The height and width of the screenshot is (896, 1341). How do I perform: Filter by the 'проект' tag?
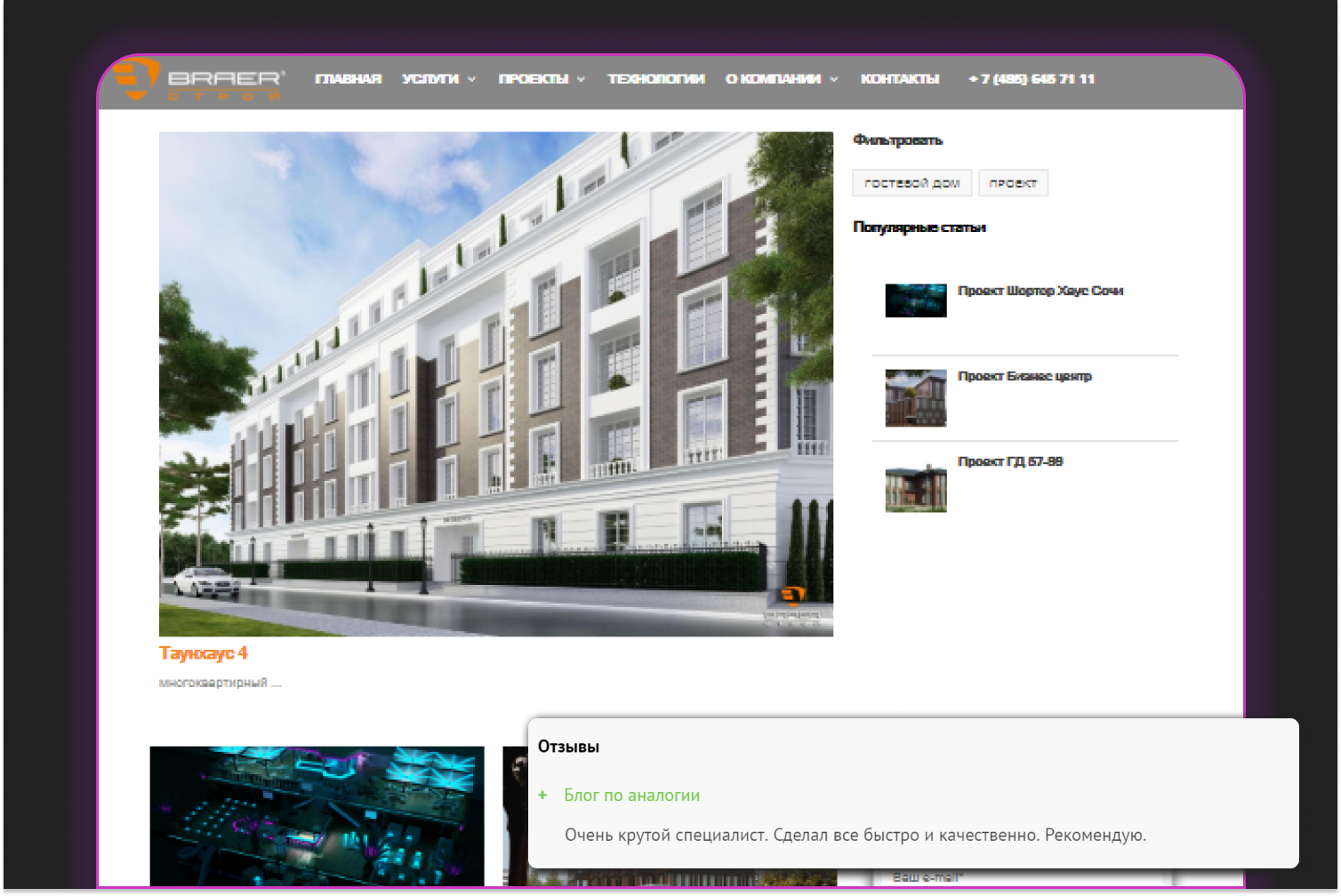point(1013,183)
